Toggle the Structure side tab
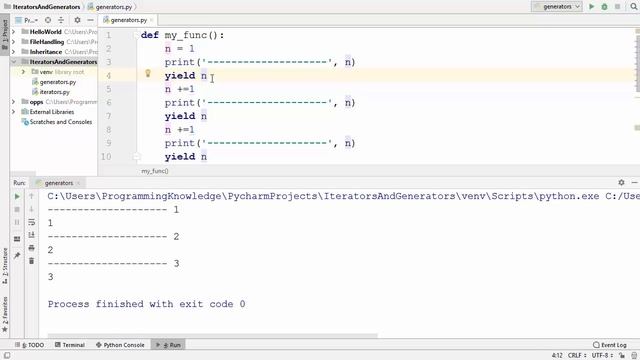Screen dimensions: 640x360 pos(5,266)
